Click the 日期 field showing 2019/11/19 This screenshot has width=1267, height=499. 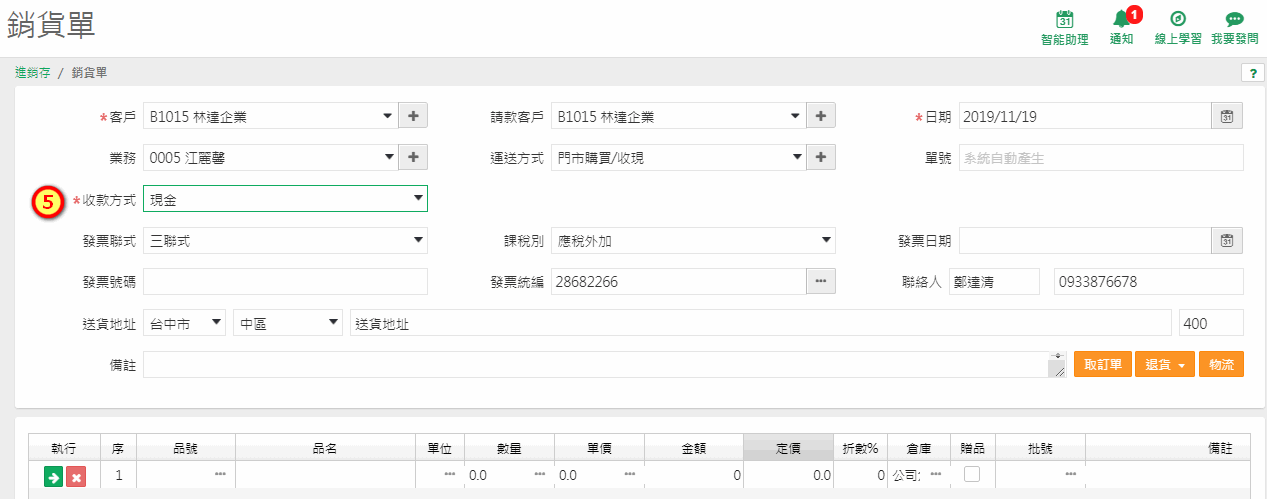click(x=1085, y=117)
